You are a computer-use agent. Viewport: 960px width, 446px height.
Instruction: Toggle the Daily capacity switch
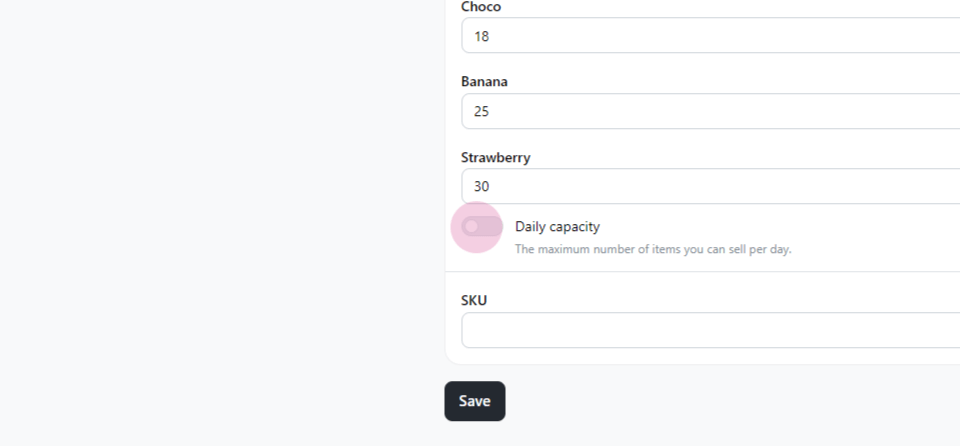[482, 227]
